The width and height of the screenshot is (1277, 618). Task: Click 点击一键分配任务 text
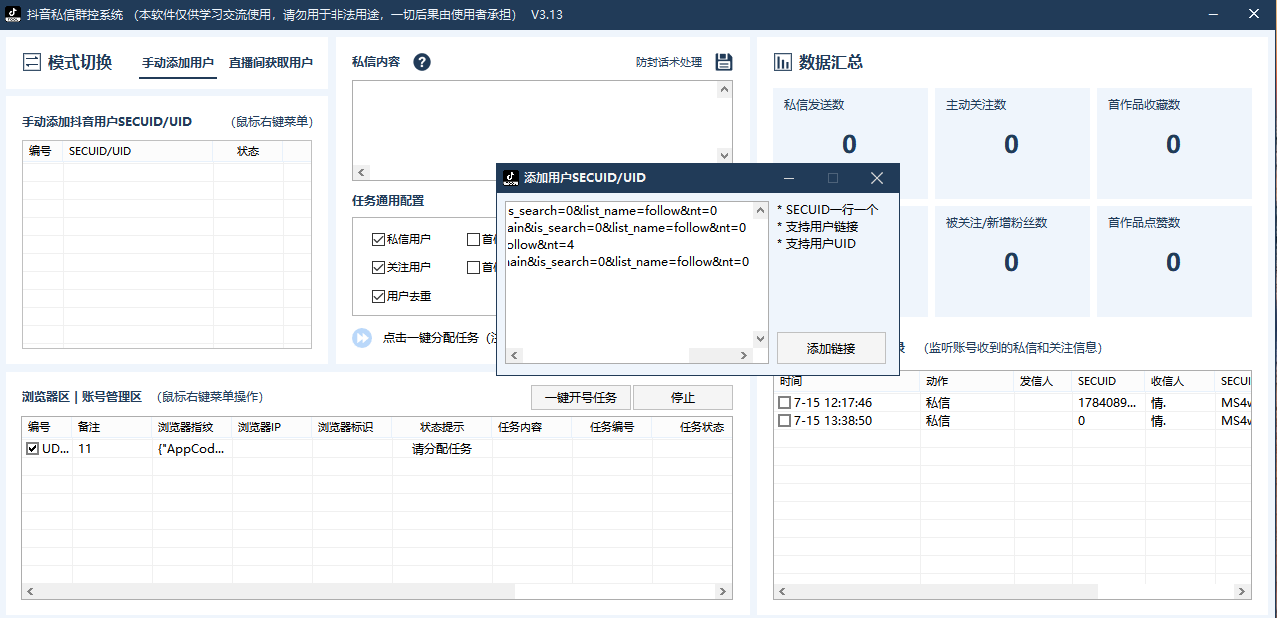click(x=431, y=338)
